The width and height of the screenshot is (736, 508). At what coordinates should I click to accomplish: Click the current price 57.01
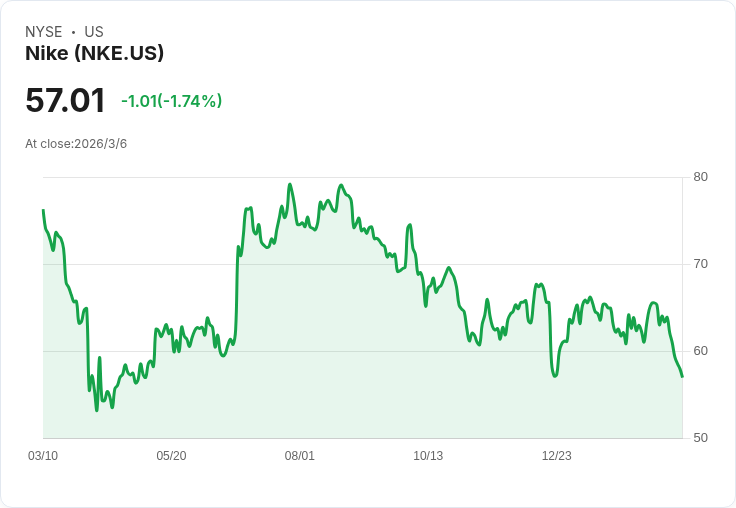[65, 100]
